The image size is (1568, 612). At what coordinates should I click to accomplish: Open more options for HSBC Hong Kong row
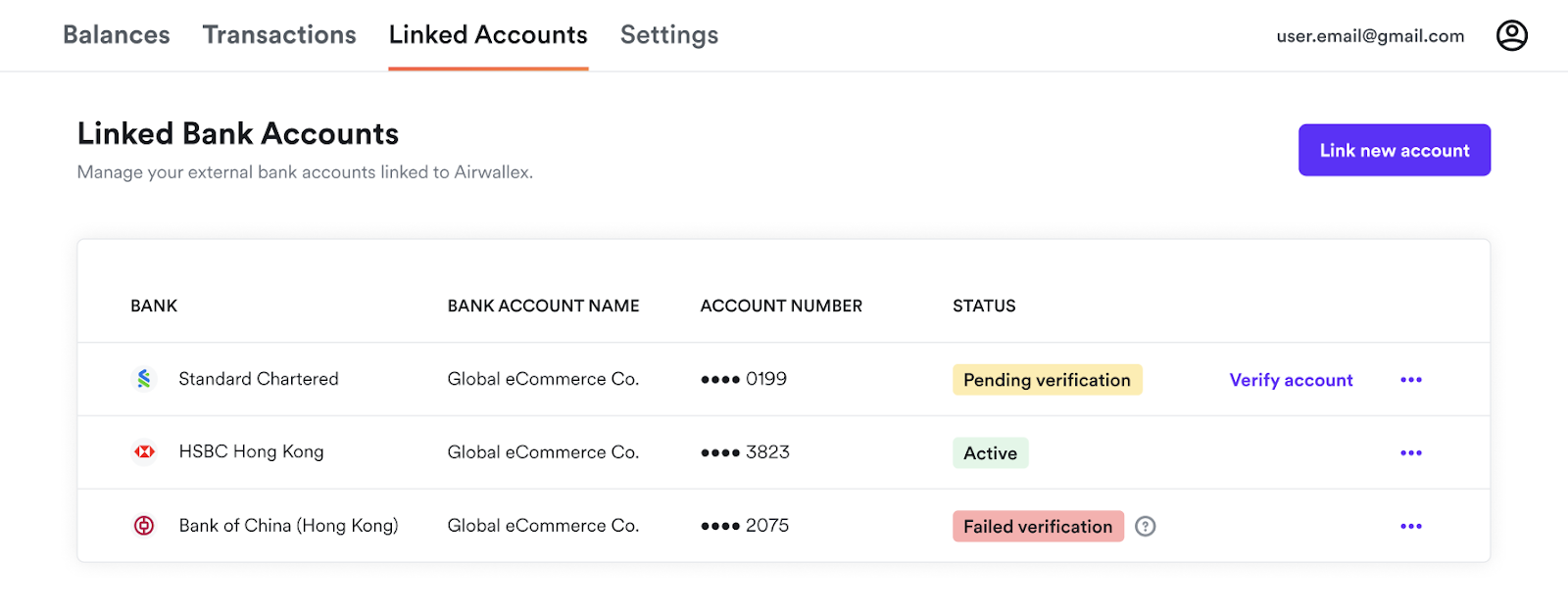(1410, 453)
